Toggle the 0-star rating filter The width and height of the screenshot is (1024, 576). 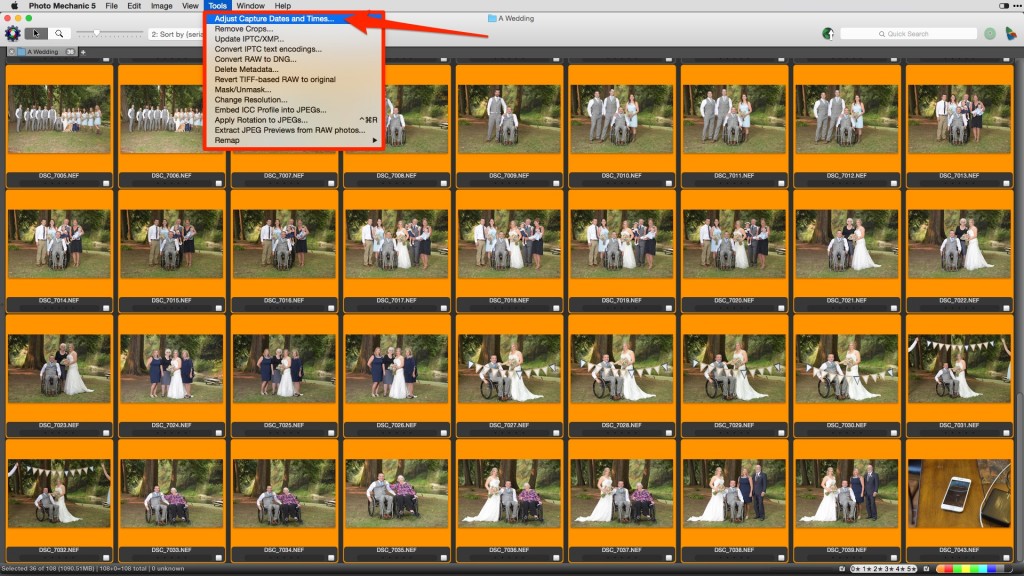(x=855, y=568)
